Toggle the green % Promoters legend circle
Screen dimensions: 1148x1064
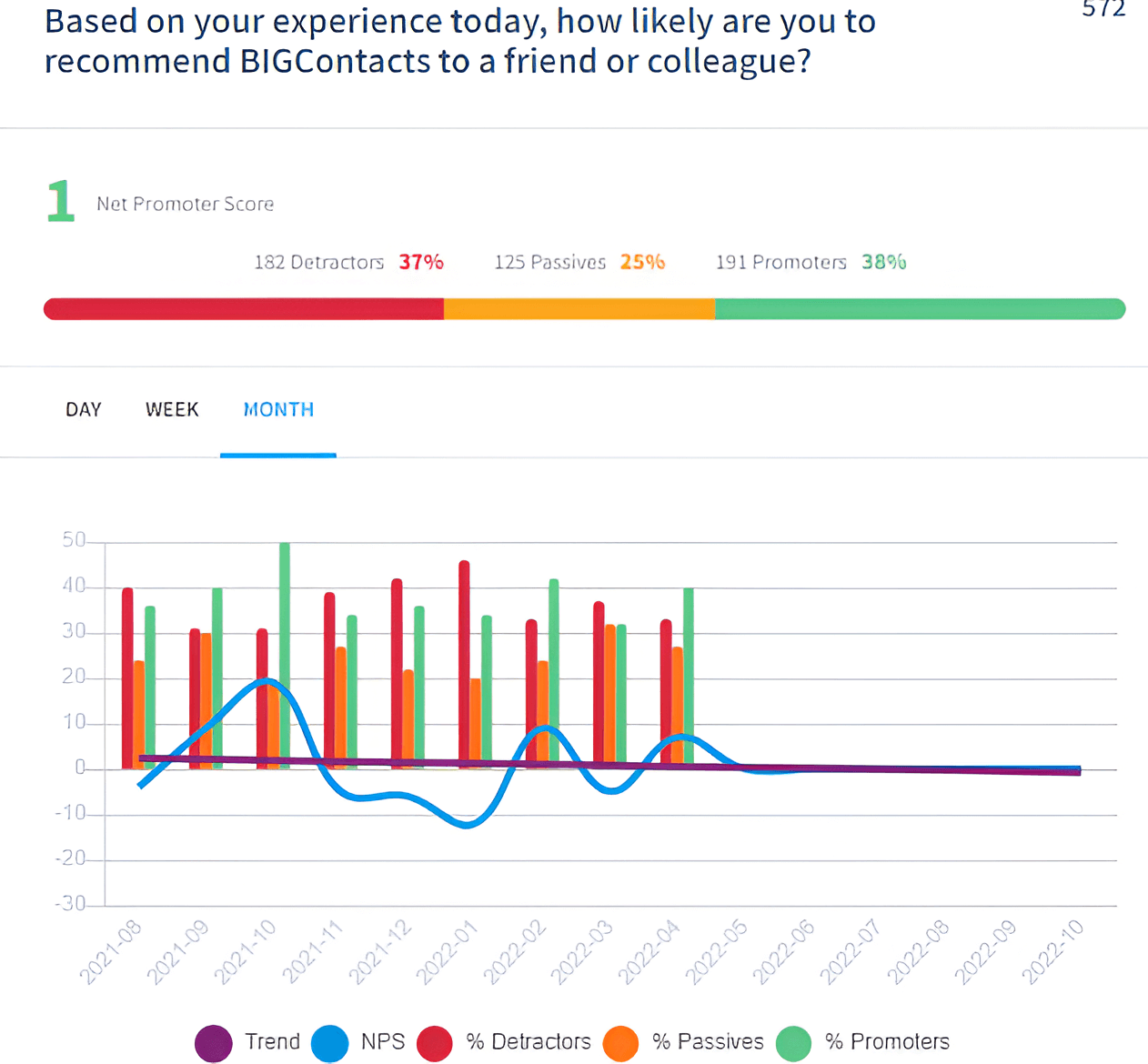tap(793, 1043)
